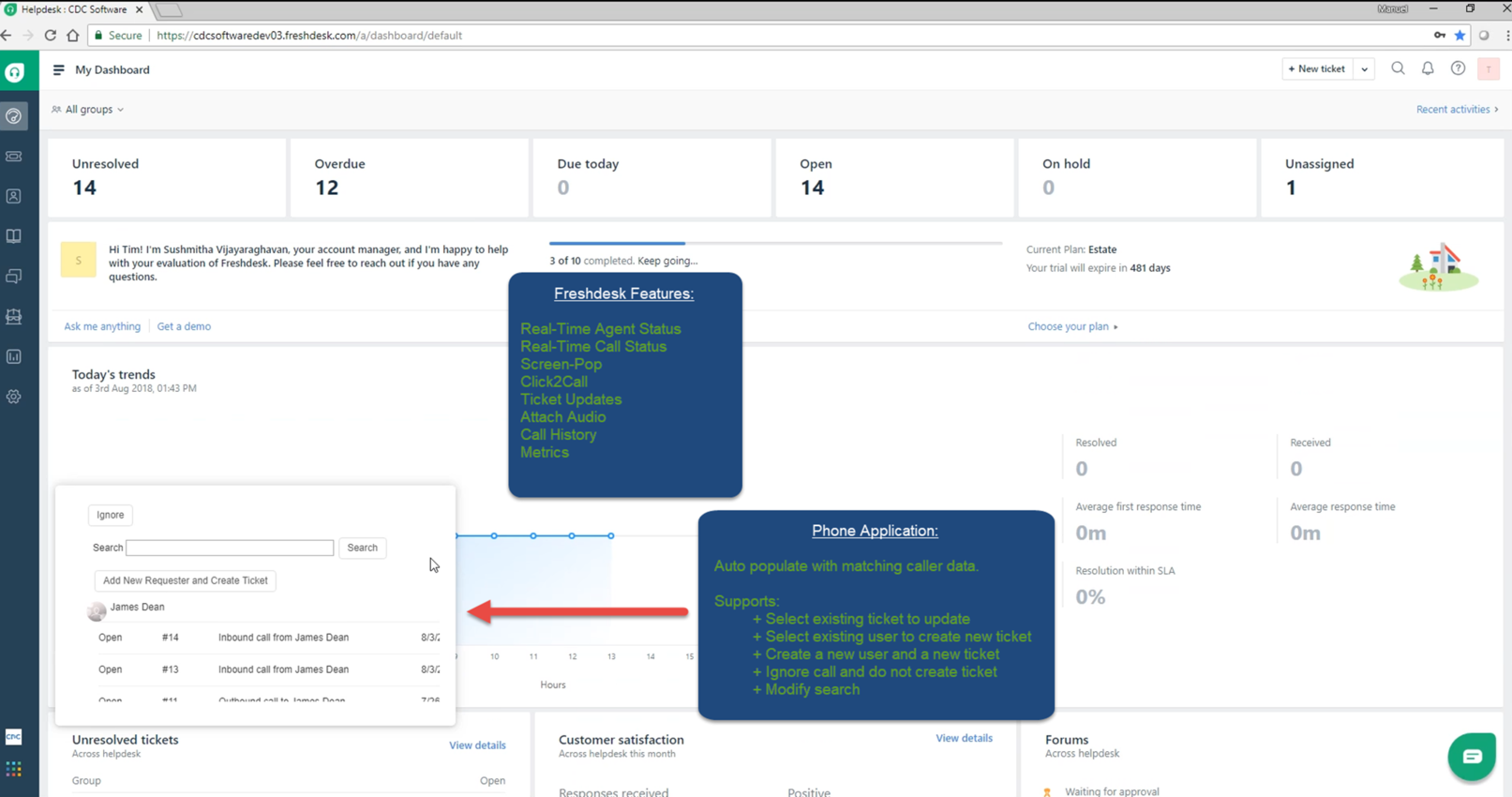Open Solutions book icon in sidebar
This screenshot has width=1512, height=797.
pyautogui.click(x=14, y=236)
